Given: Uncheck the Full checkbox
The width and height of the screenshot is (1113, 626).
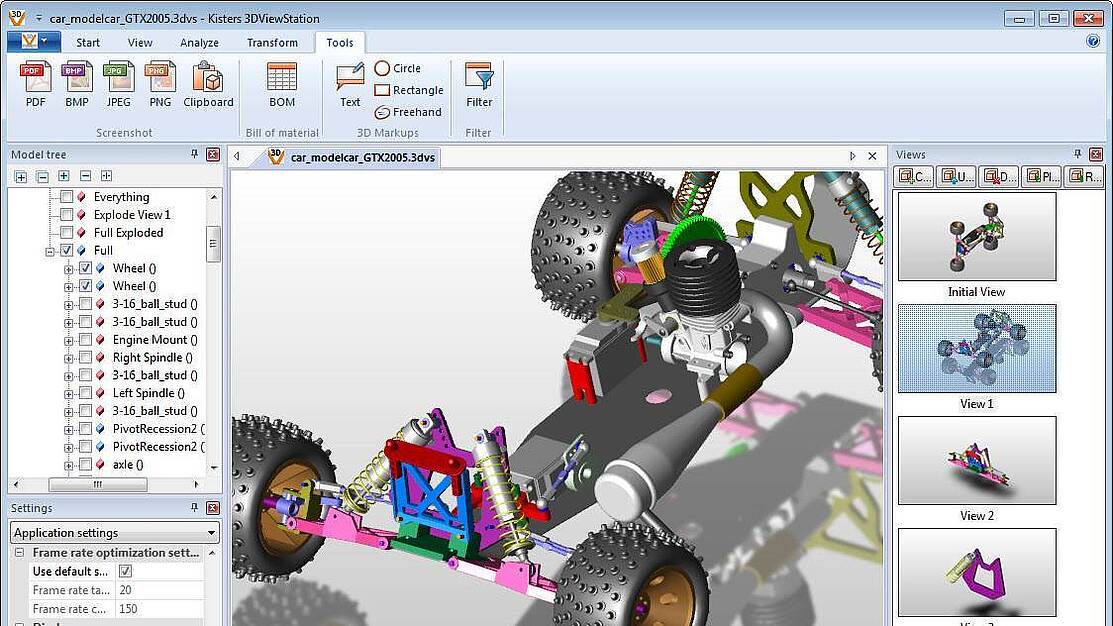Looking at the screenshot, I should click(x=67, y=250).
